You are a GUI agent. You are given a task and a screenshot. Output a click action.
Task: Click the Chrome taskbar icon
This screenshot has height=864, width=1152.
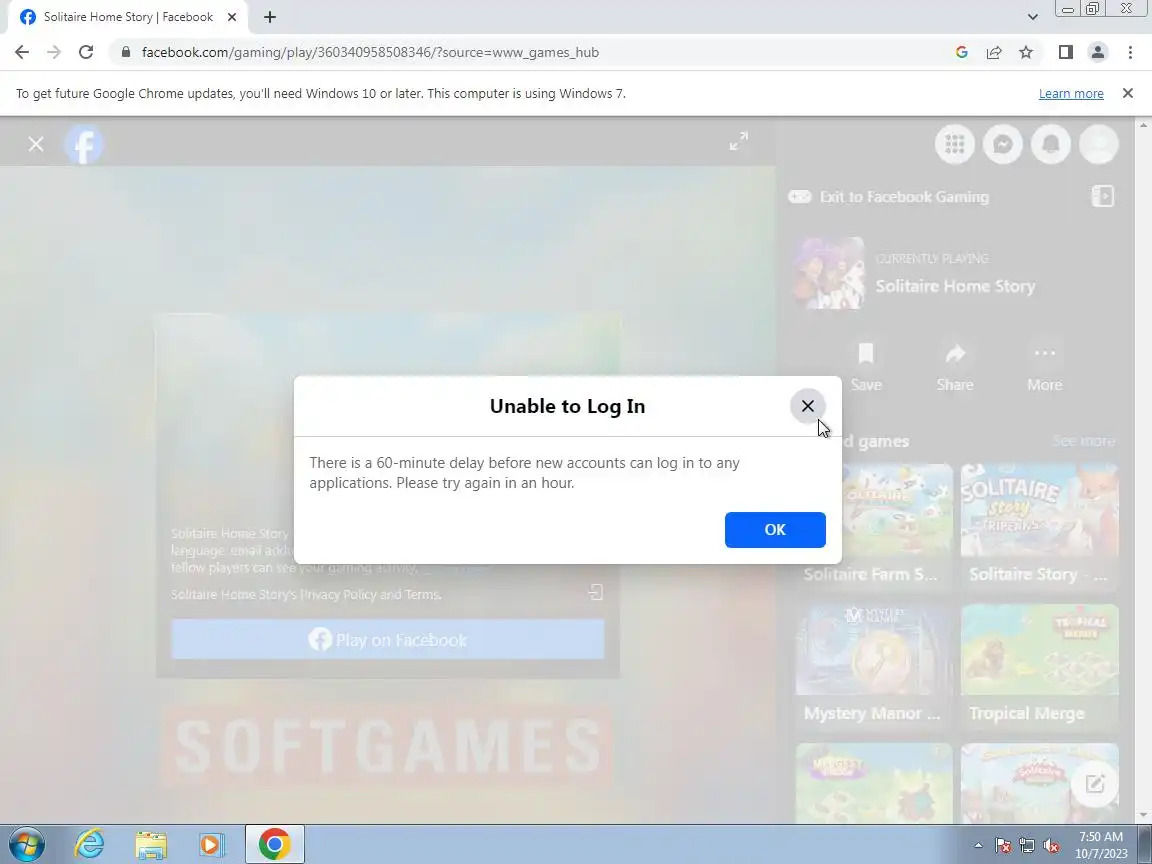tap(274, 844)
